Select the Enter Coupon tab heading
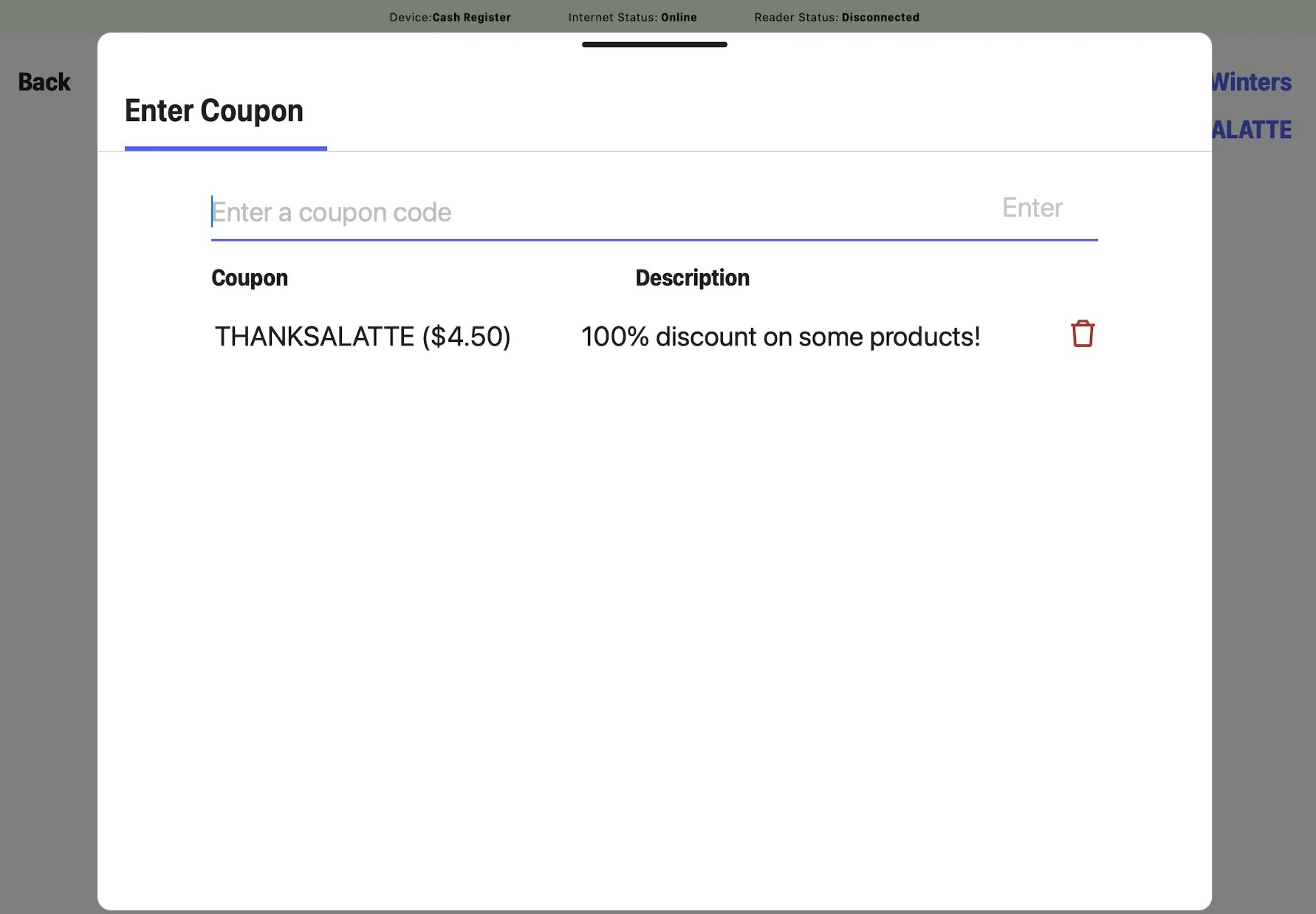Screen dimensions: 1316x914 pyautogui.click(x=214, y=111)
